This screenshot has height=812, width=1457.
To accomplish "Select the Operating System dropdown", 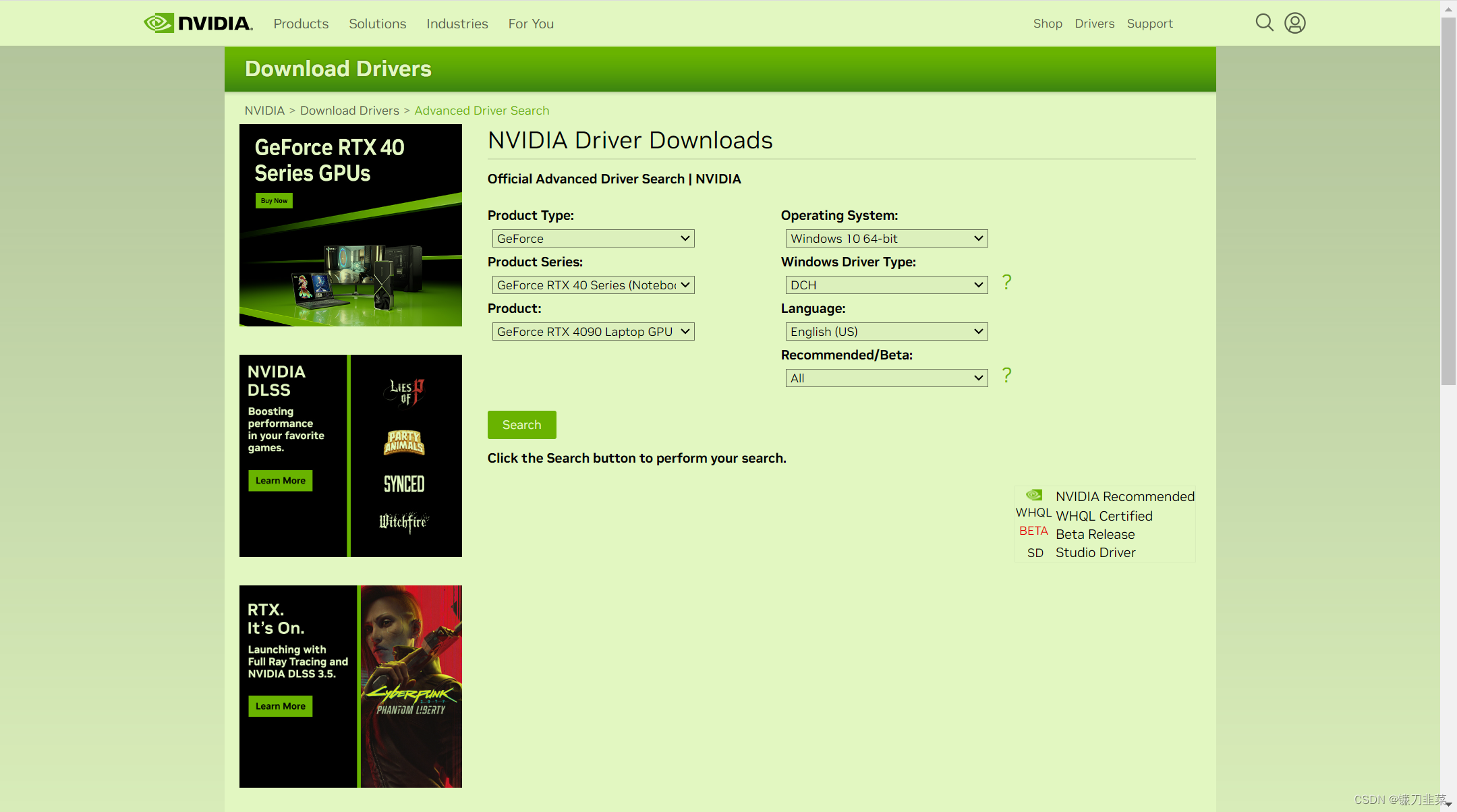I will [x=884, y=238].
